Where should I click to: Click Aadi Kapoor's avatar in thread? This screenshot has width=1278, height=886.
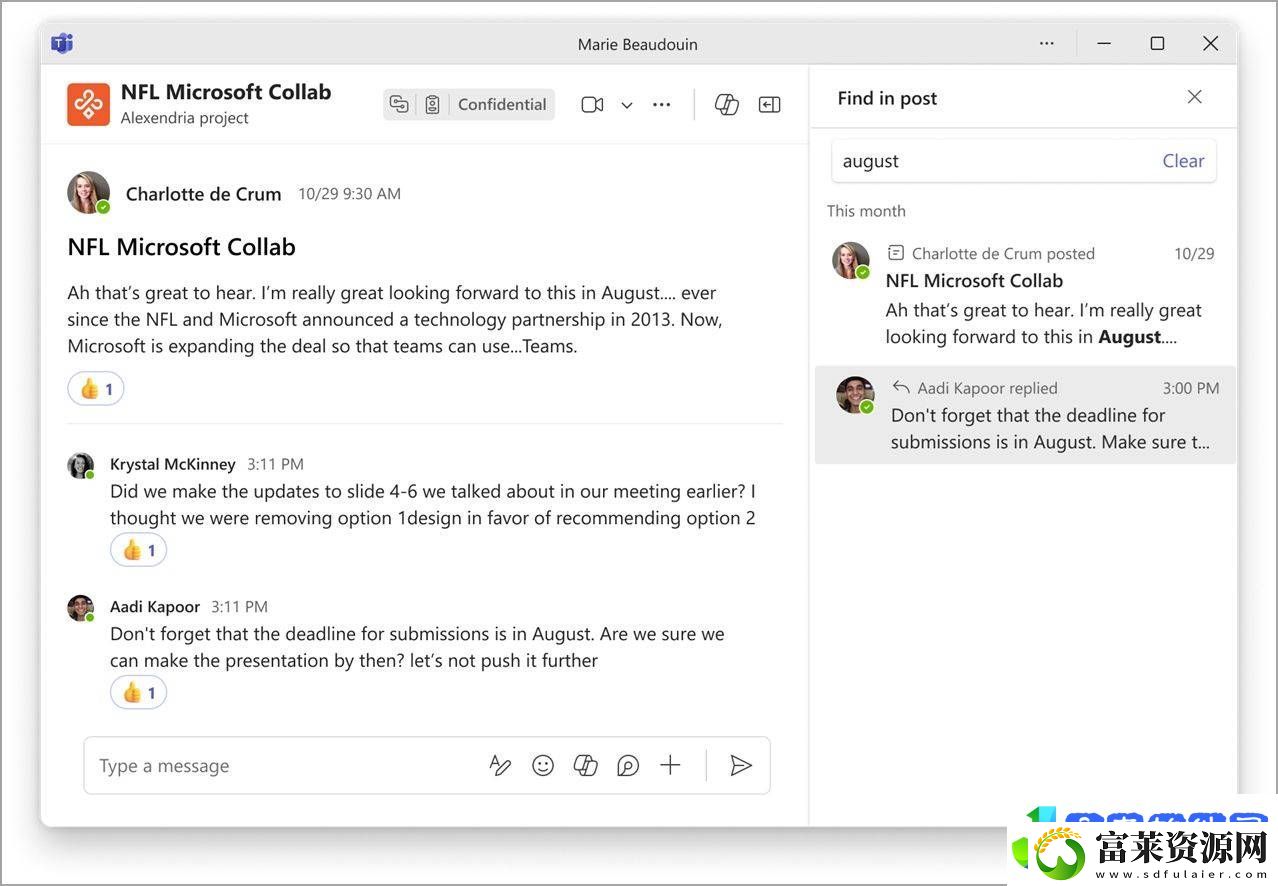point(81,608)
